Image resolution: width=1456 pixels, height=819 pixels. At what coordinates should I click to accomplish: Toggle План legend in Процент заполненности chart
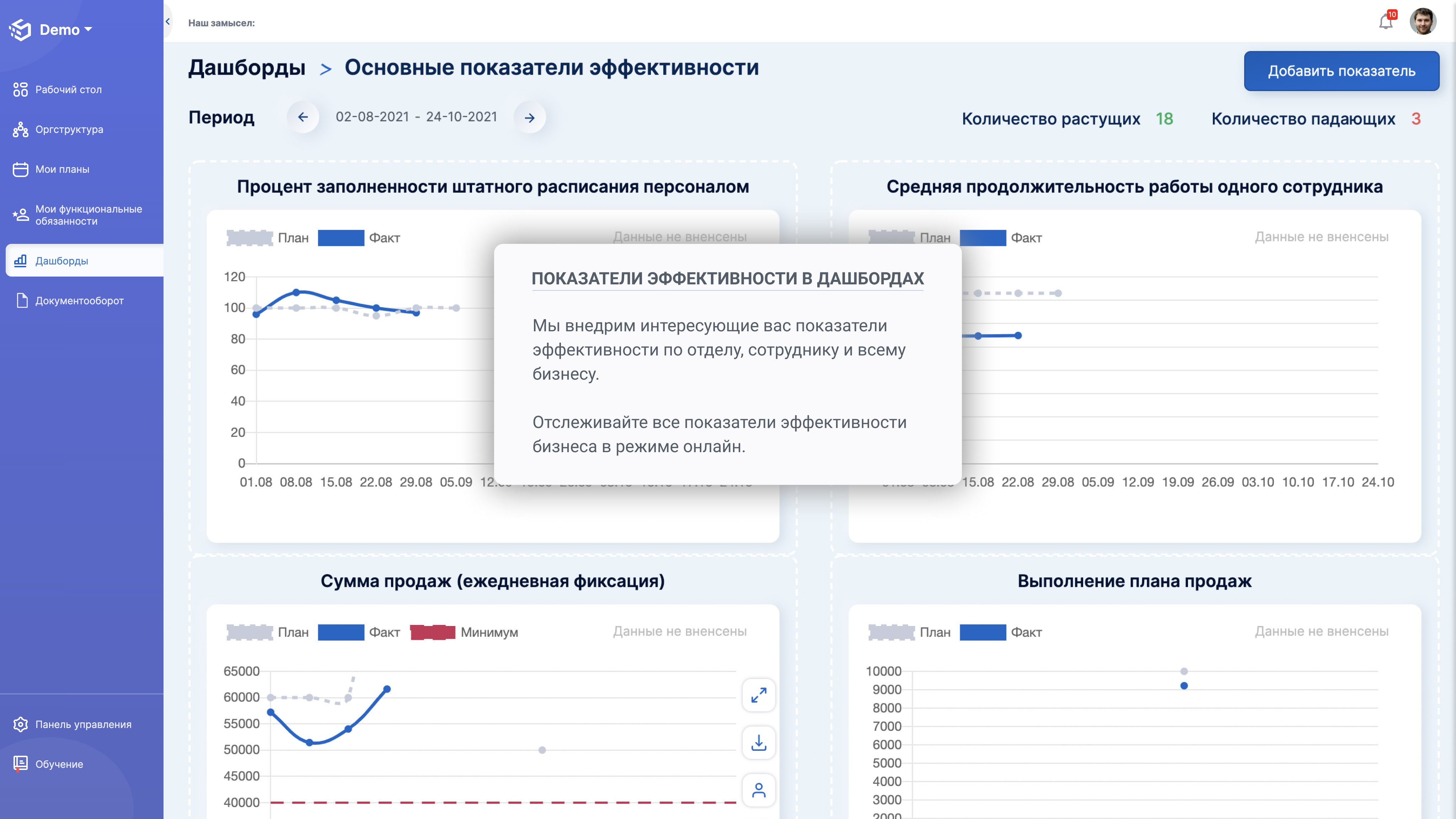[268, 238]
